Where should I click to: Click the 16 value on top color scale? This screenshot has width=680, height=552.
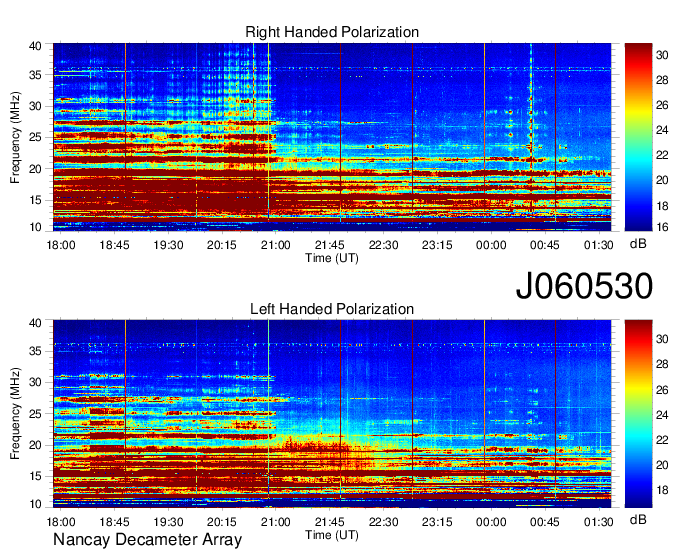[662, 227]
